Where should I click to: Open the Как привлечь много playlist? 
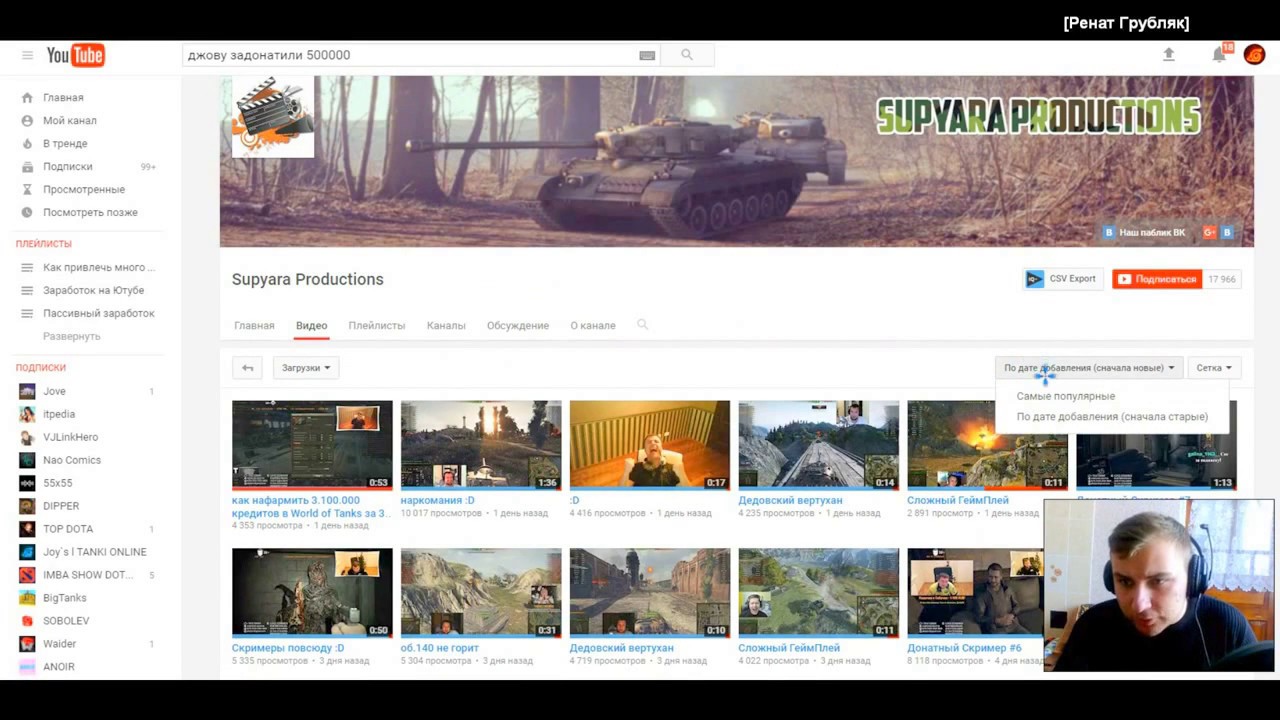99,267
